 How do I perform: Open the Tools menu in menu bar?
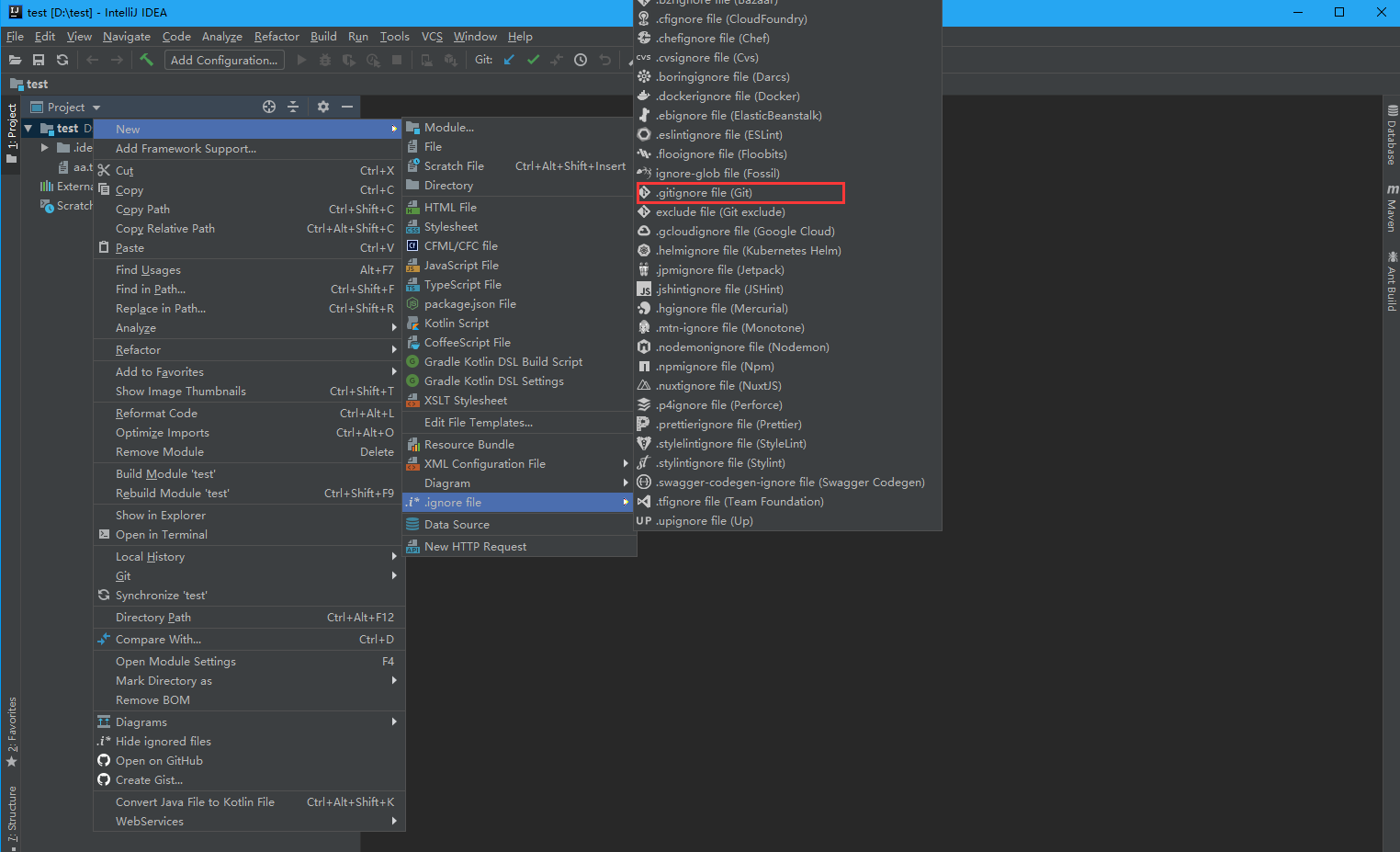point(394,37)
